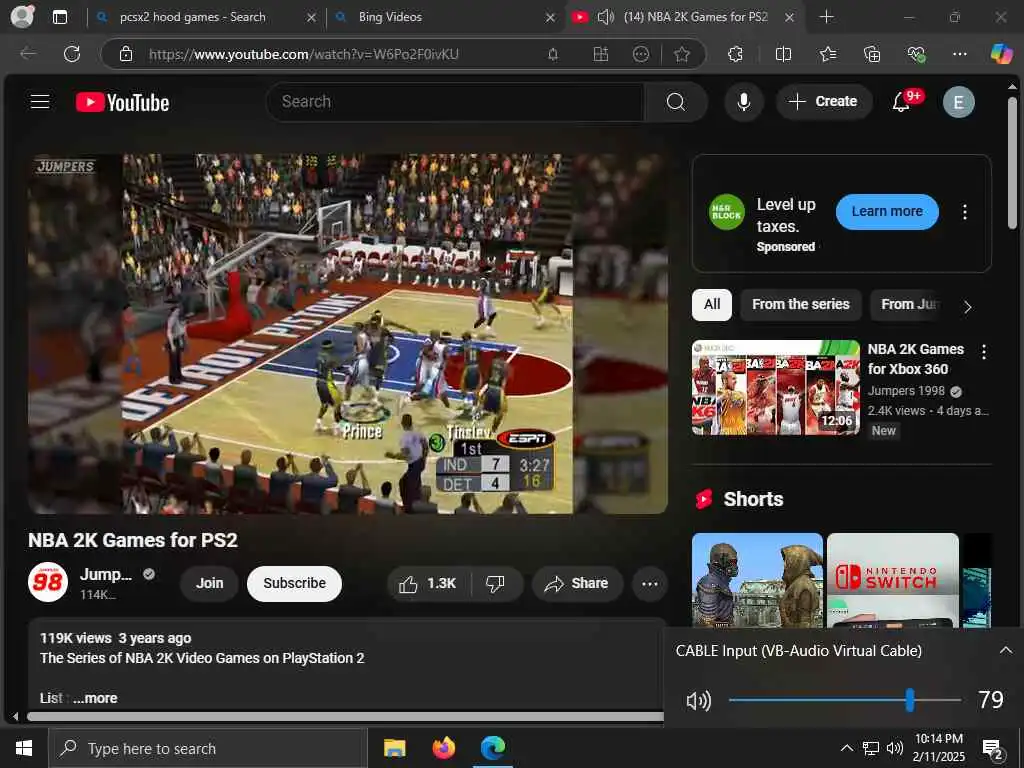Go to YouTube home via logo

(x=122, y=103)
